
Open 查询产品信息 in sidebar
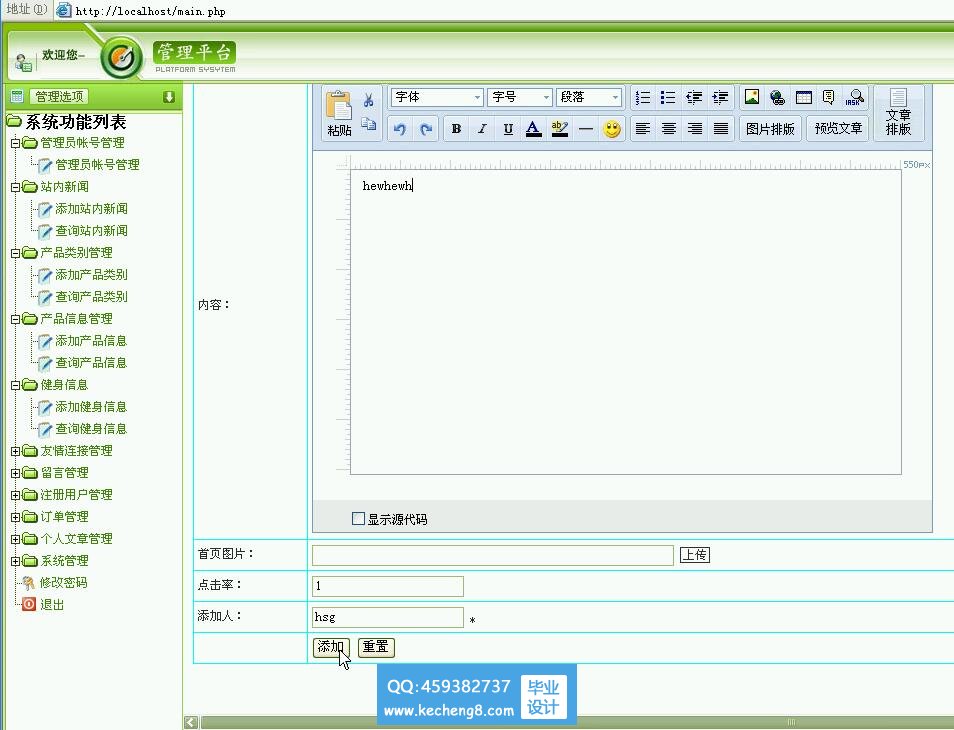tap(91, 363)
